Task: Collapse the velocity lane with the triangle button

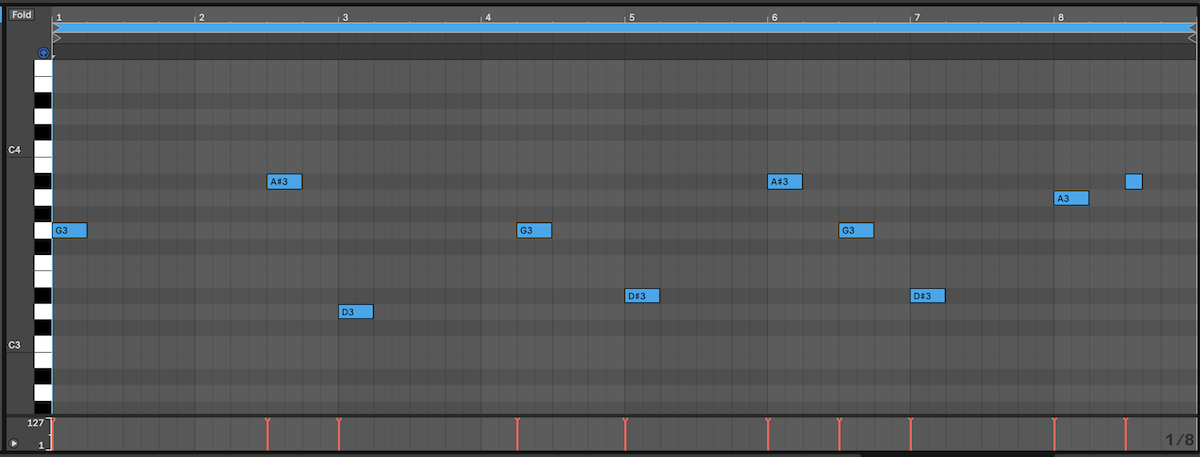Action: 14,443
